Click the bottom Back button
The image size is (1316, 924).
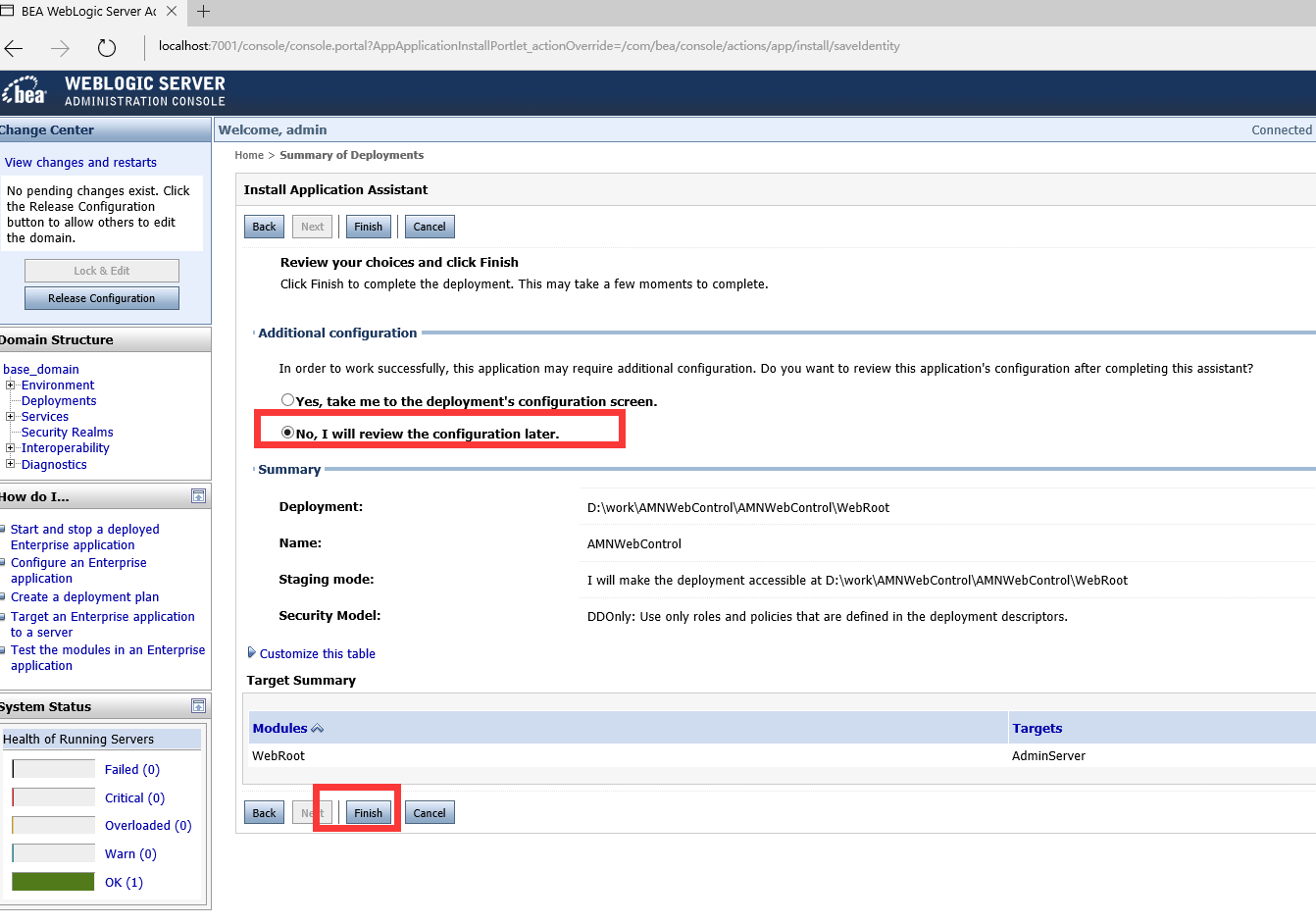tap(265, 813)
